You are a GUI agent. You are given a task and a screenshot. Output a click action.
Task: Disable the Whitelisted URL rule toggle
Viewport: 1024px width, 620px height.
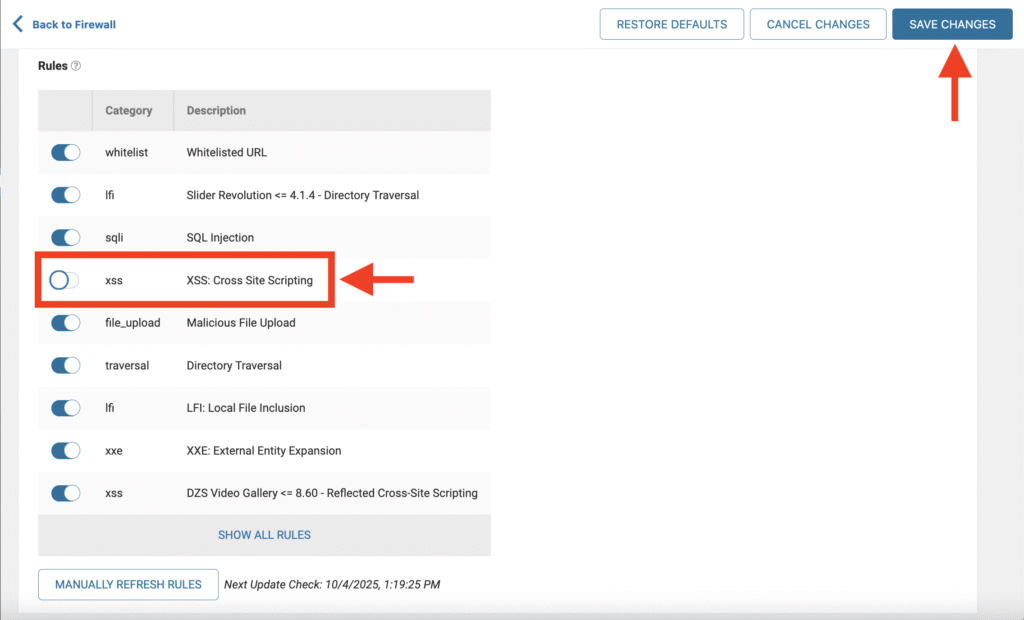[66, 152]
